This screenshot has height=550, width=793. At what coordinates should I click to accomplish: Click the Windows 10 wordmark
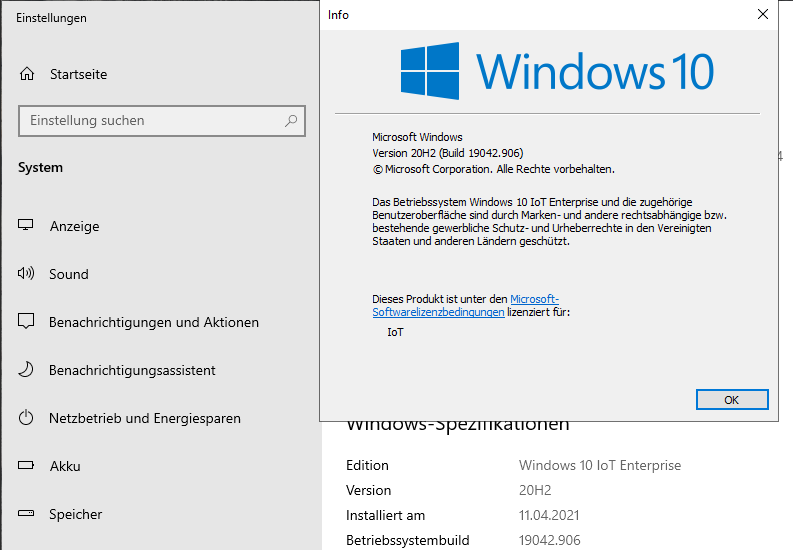click(x=595, y=71)
